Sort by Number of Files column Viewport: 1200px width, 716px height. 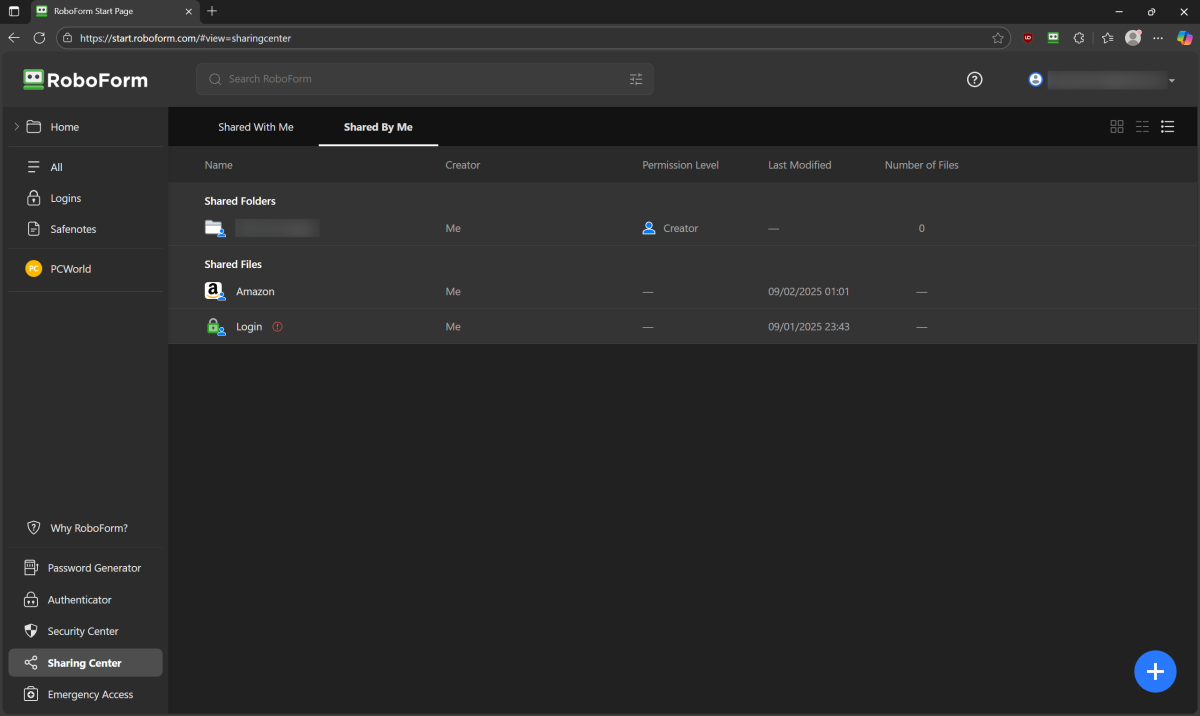[922, 165]
